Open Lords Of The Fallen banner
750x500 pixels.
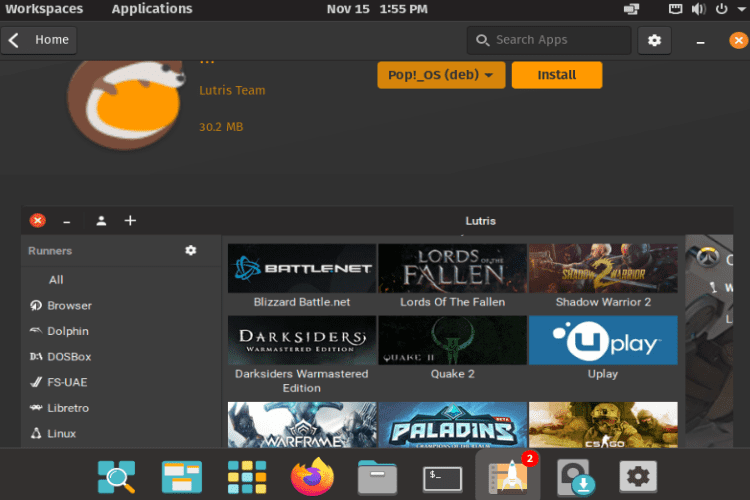452,268
